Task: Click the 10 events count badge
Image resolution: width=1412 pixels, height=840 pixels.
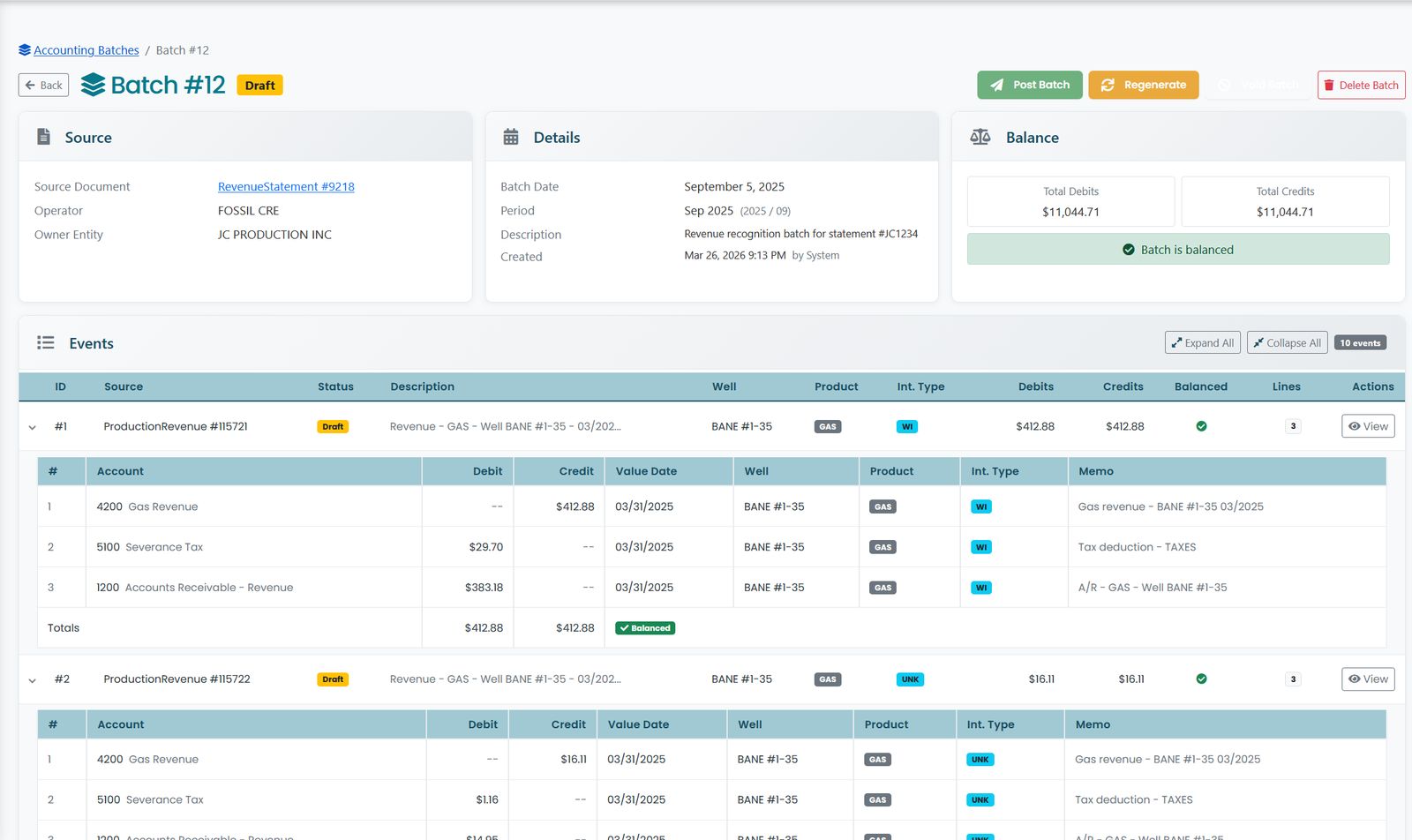Action: point(1360,342)
